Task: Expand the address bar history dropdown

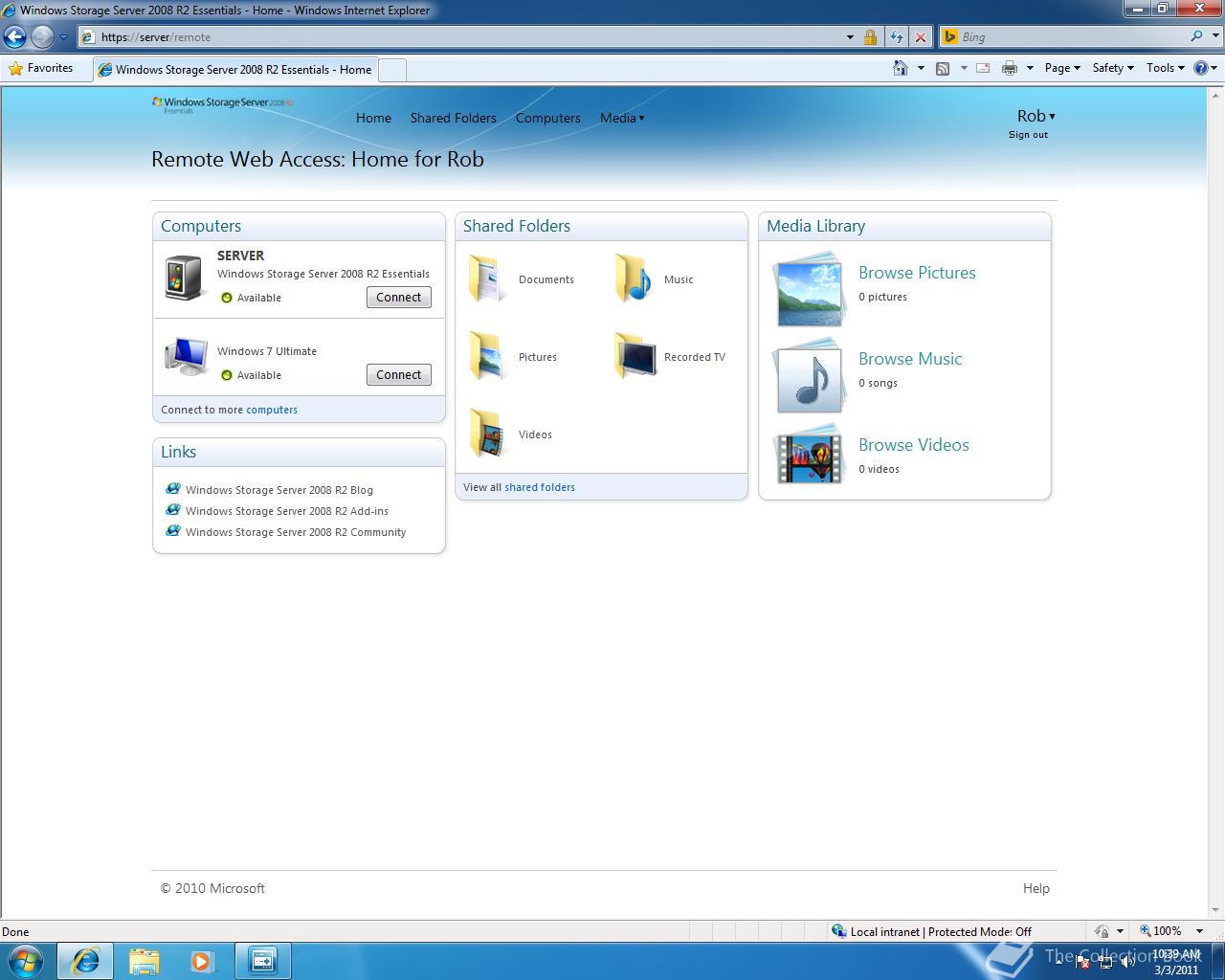Action: click(850, 37)
